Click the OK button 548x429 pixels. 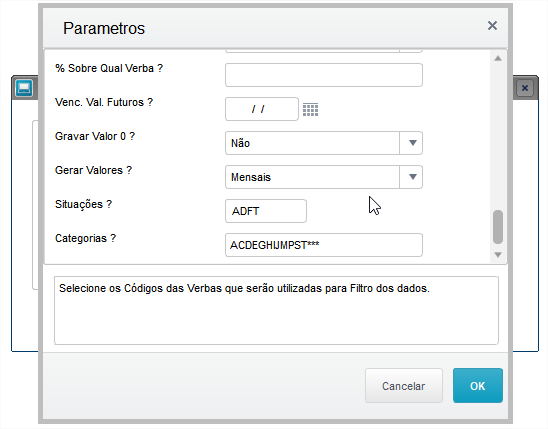tap(478, 386)
